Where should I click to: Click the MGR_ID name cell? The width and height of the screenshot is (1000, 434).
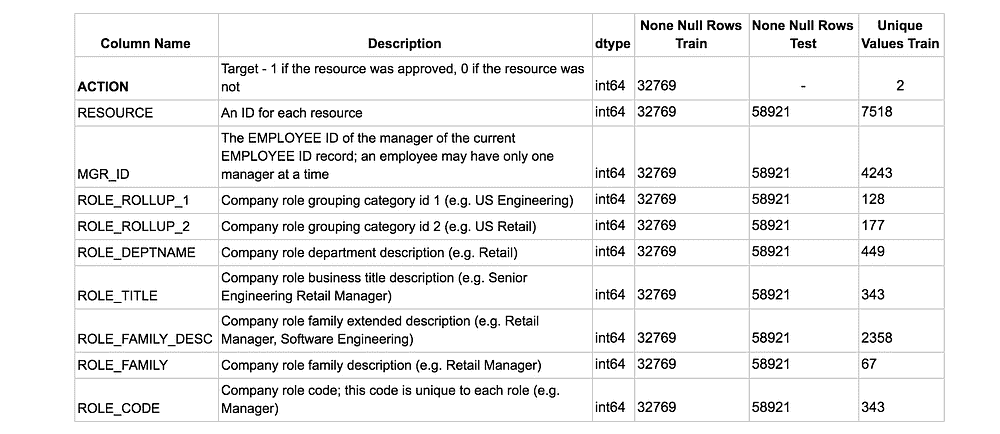click(99, 173)
